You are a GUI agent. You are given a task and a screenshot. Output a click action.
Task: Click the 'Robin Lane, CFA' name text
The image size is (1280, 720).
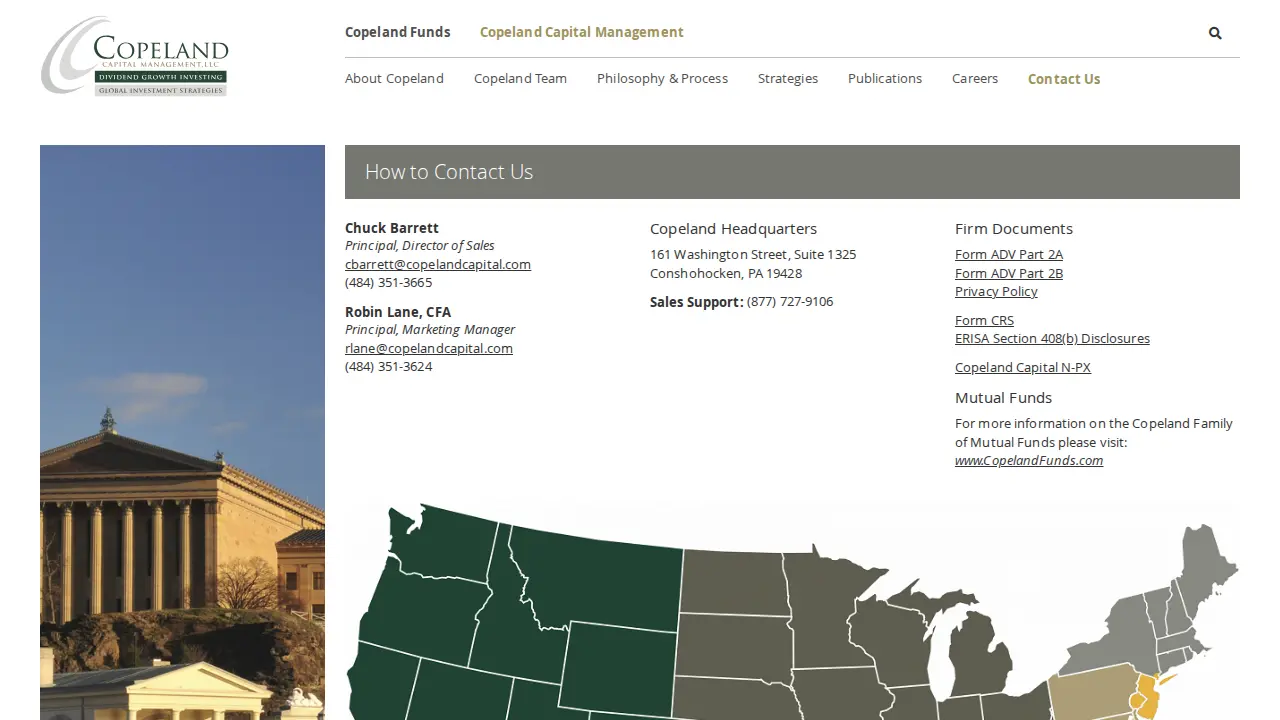click(398, 312)
